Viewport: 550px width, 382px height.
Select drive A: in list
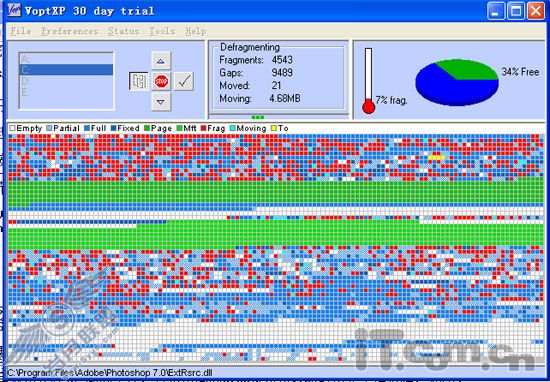coord(66,59)
